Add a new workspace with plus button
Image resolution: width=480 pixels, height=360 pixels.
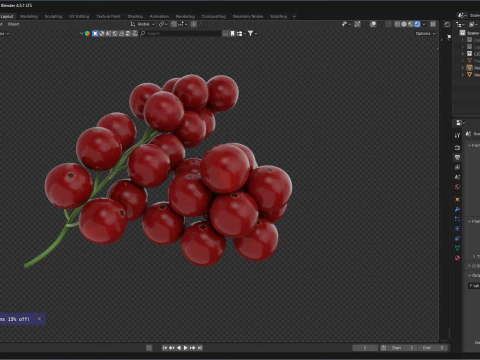(x=294, y=16)
